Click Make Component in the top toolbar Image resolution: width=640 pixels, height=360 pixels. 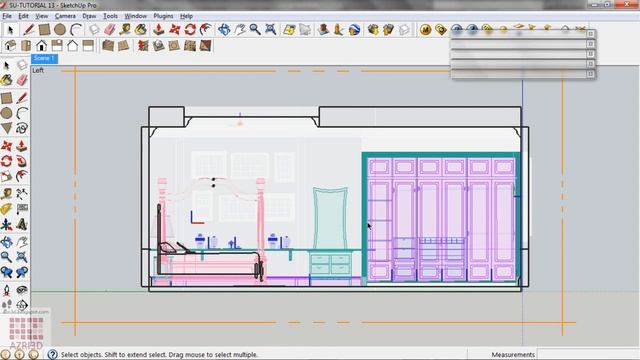(x=94, y=30)
